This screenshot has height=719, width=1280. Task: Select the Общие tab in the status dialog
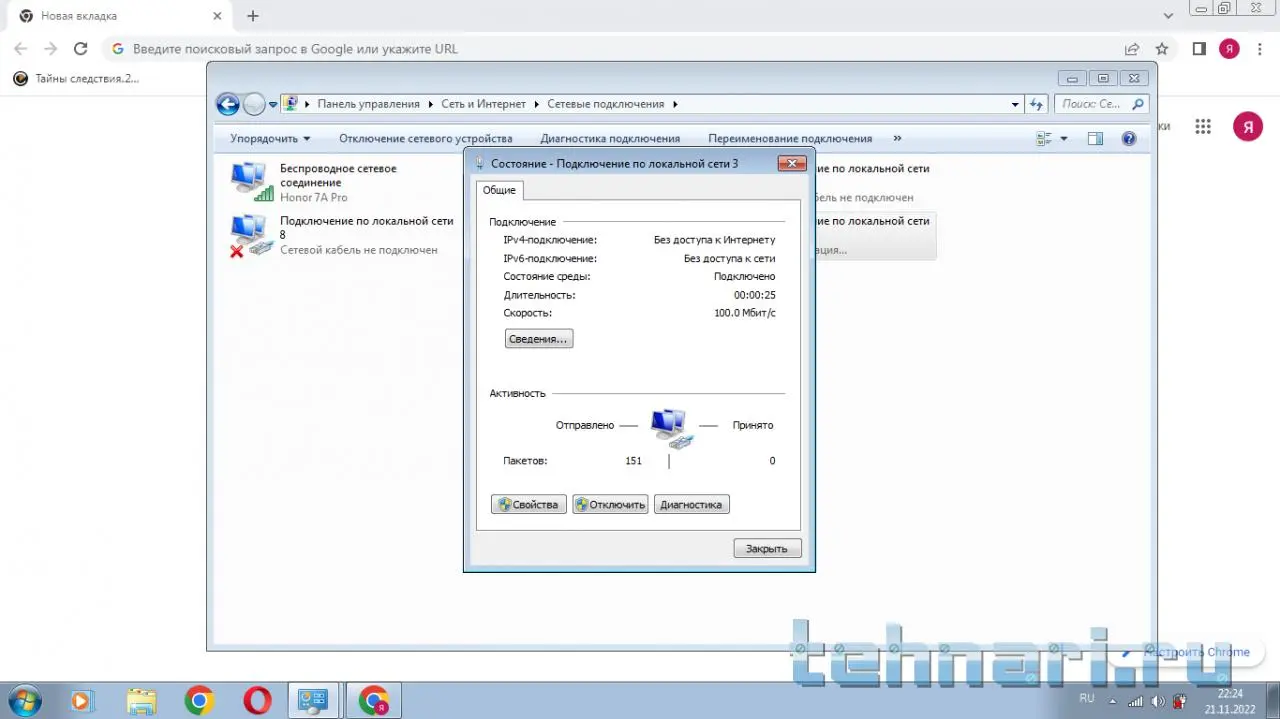point(499,190)
